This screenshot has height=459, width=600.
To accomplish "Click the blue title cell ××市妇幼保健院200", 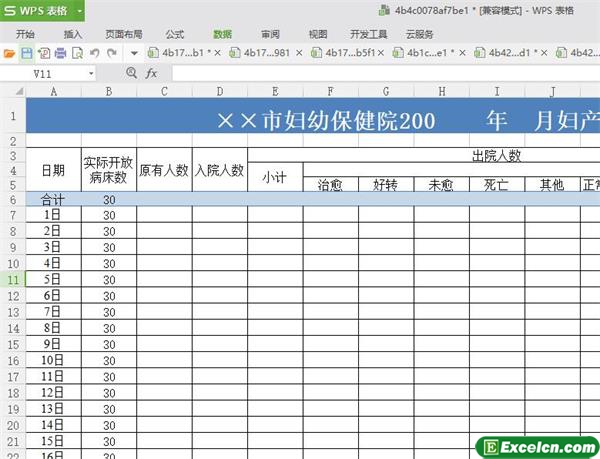I will tap(313, 116).
